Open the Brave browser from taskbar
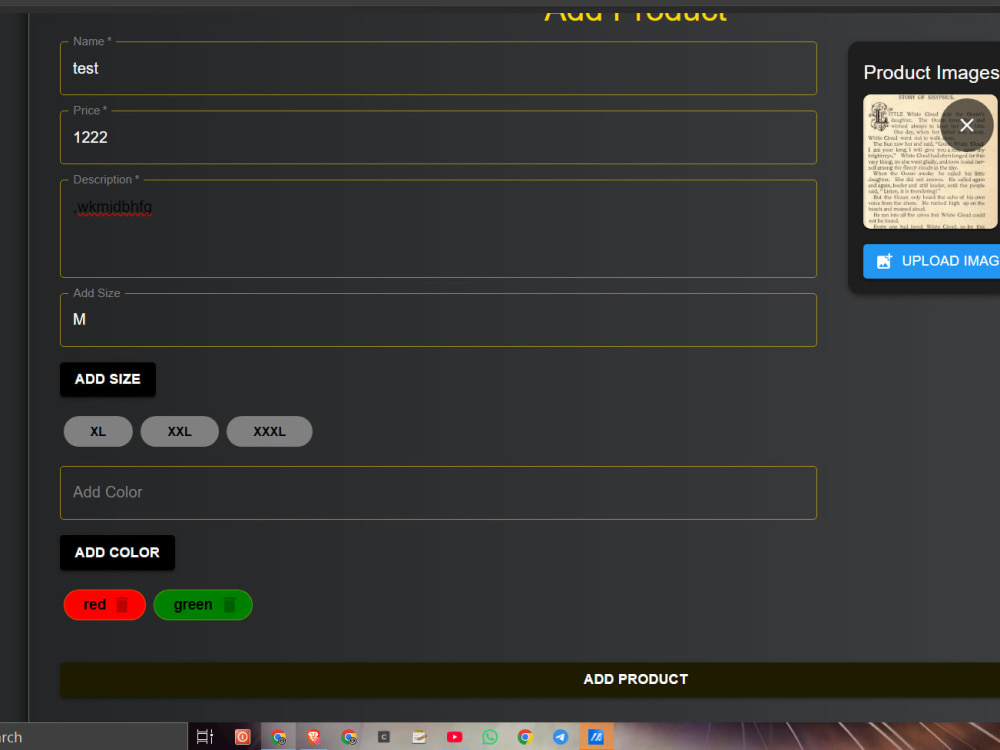Screen dimensions: 1000x750 [313, 737]
